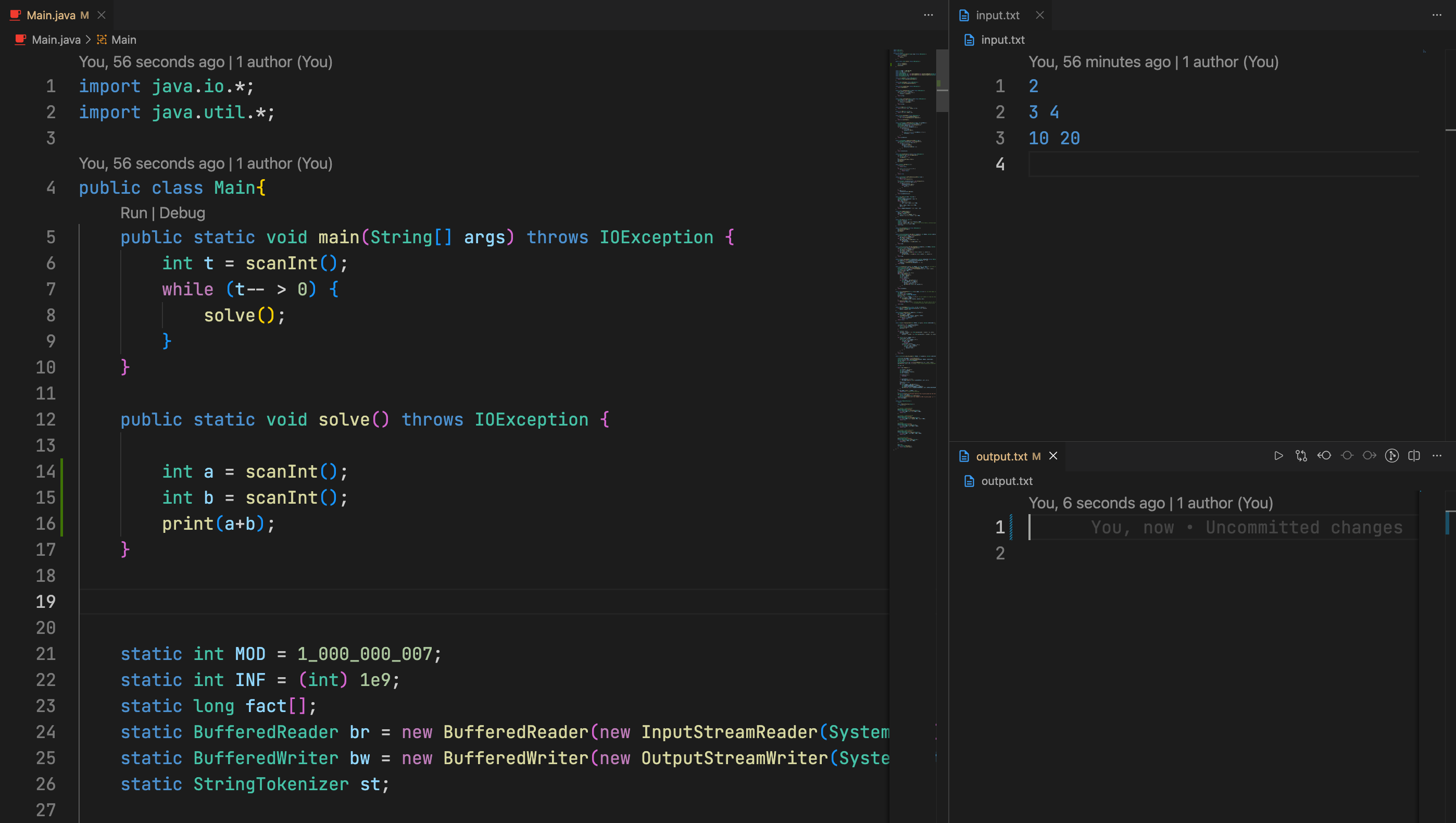Open More Actions menu for Main.java group
Viewport: 1456px width, 823px height.
(928, 15)
